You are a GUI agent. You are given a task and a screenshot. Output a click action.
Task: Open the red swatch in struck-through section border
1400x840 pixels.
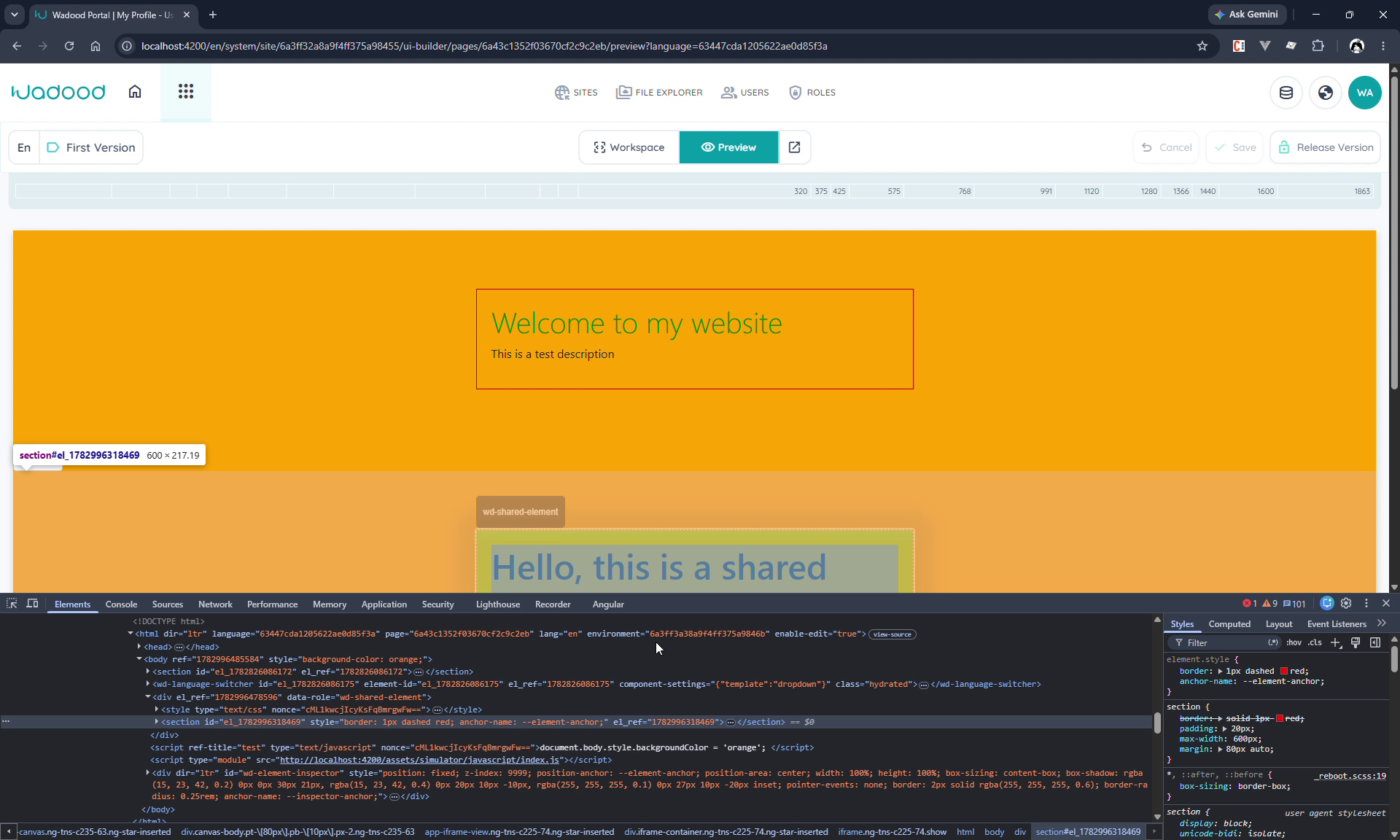click(x=1280, y=718)
